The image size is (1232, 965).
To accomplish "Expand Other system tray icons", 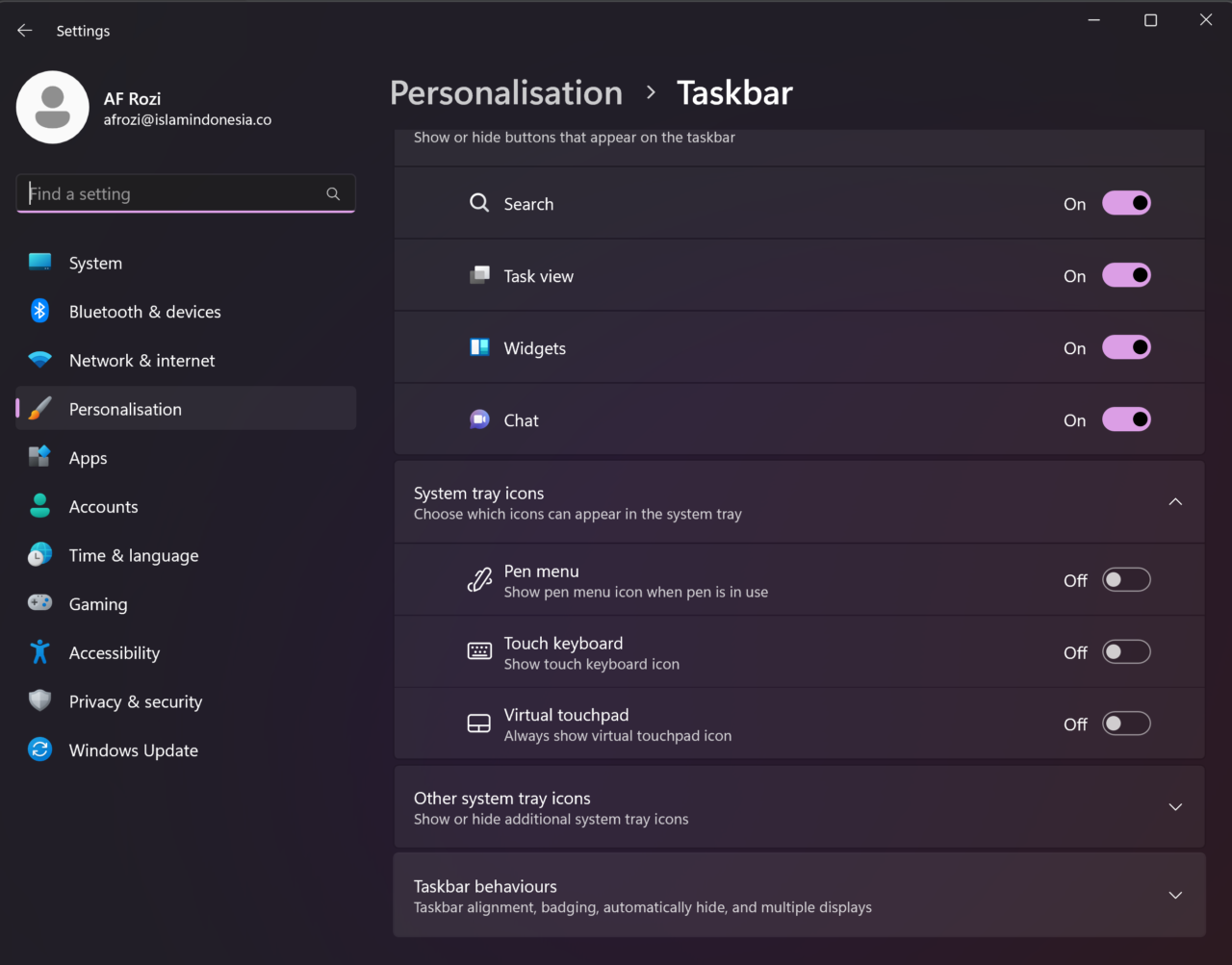I will coord(1175,807).
